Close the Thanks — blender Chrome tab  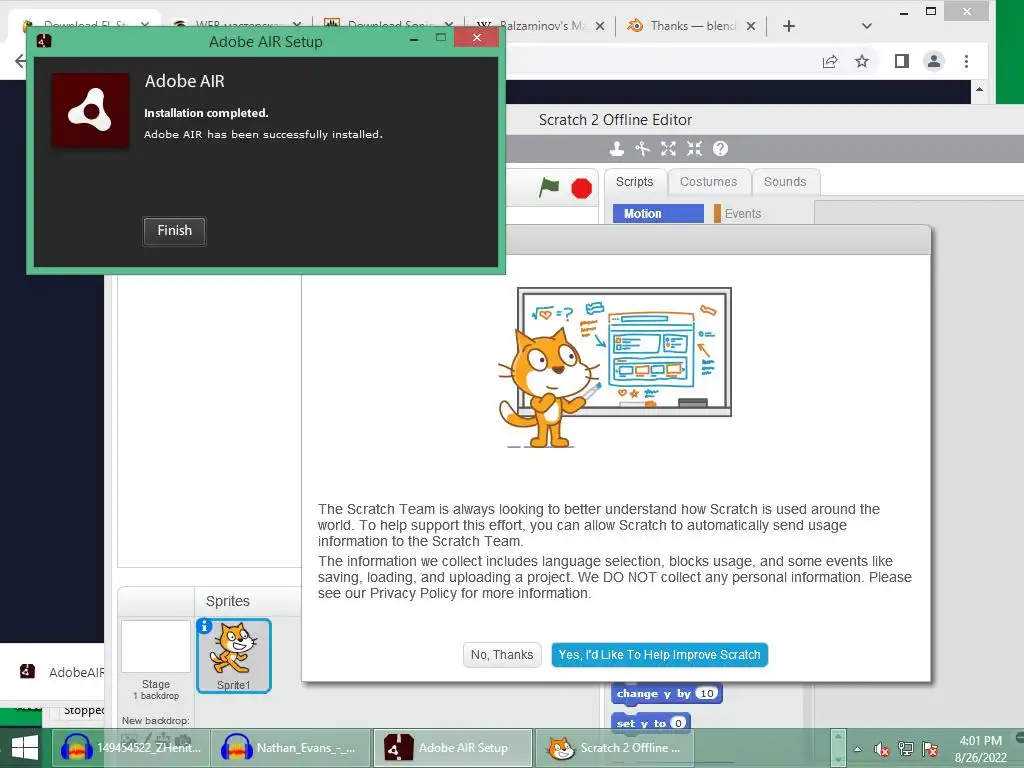coord(751,26)
